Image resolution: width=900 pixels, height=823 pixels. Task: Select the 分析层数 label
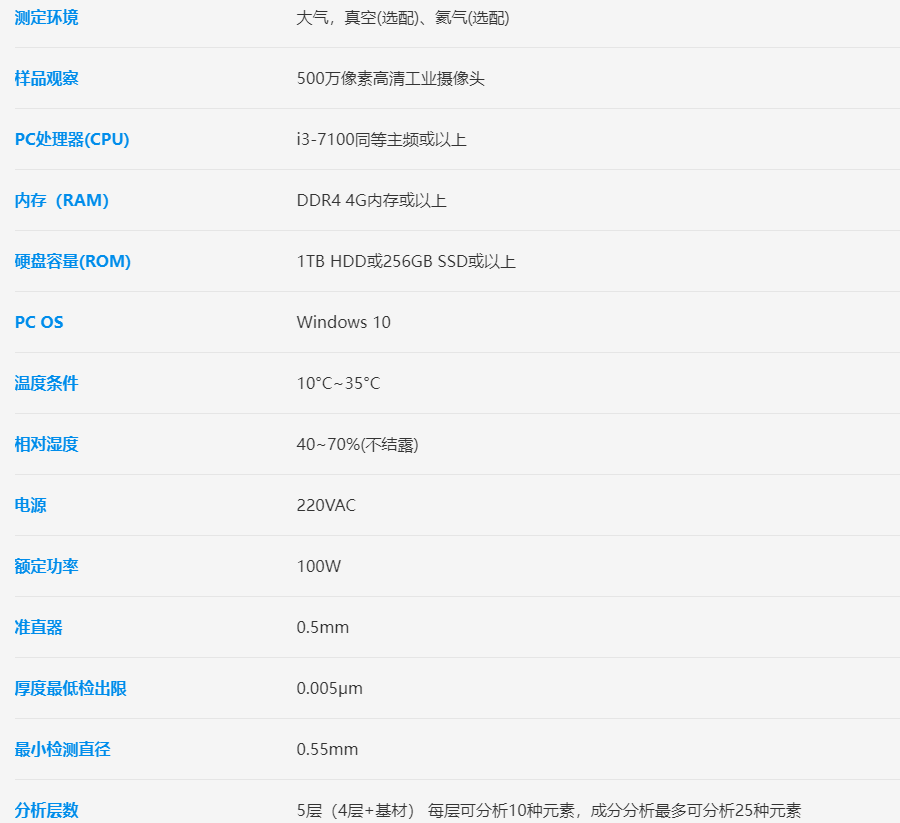[x=46, y=810]
